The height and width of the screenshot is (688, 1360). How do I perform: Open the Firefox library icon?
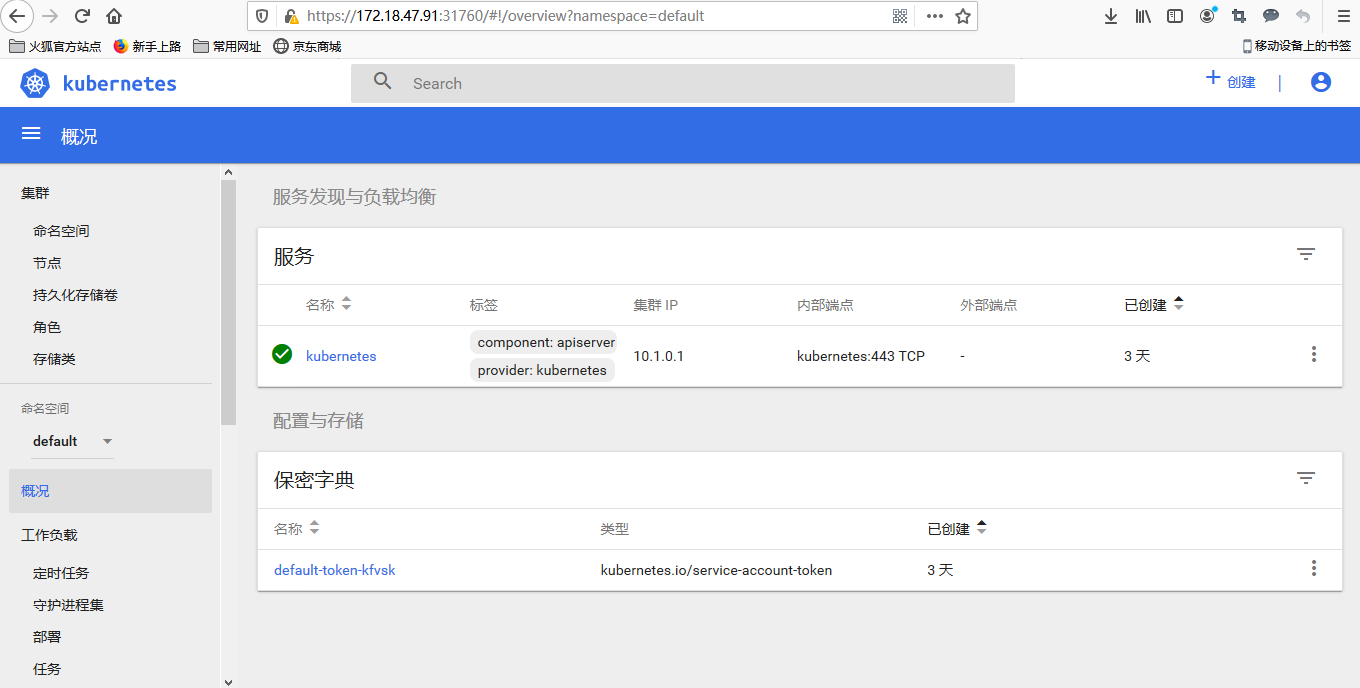(x=1143, y=16)
